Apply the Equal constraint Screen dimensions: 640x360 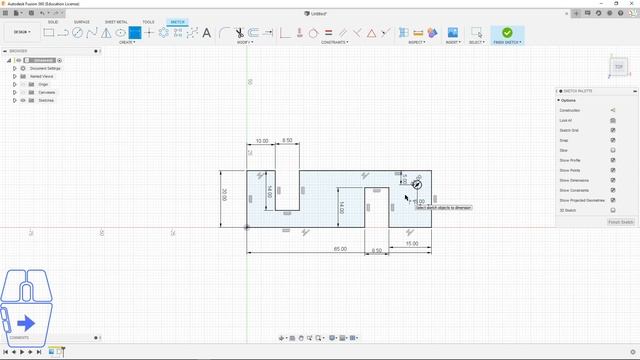point(329,33)
